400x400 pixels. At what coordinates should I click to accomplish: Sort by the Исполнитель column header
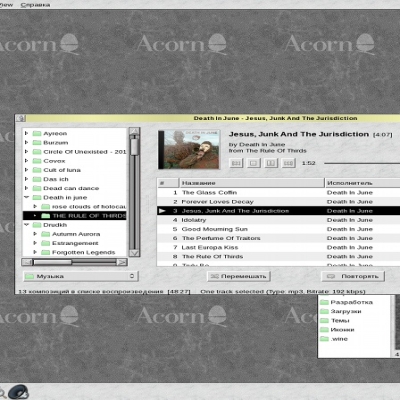(x=362, y=183)
